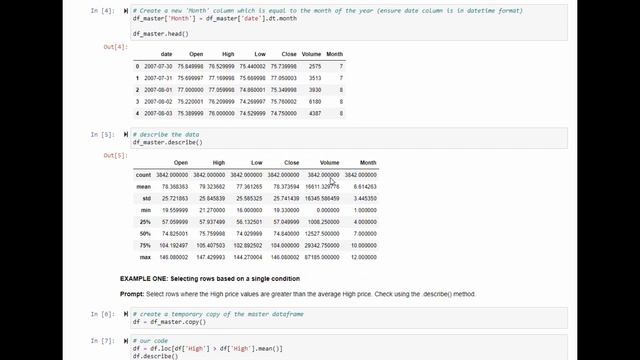Select the Out[4] output prompt
Viewport: 640px width, 360px height.
tap(116, 47)
